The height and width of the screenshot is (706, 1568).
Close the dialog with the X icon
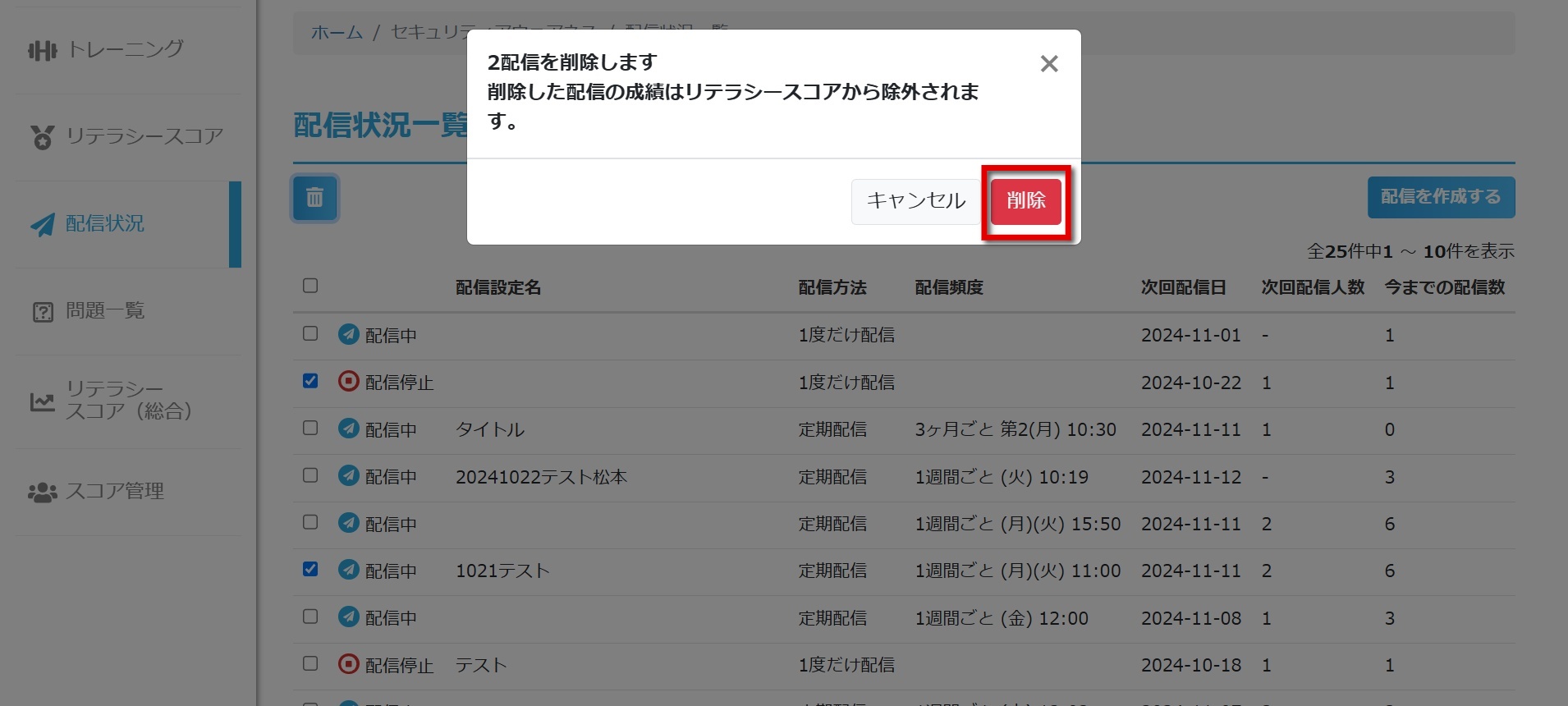1048,64
